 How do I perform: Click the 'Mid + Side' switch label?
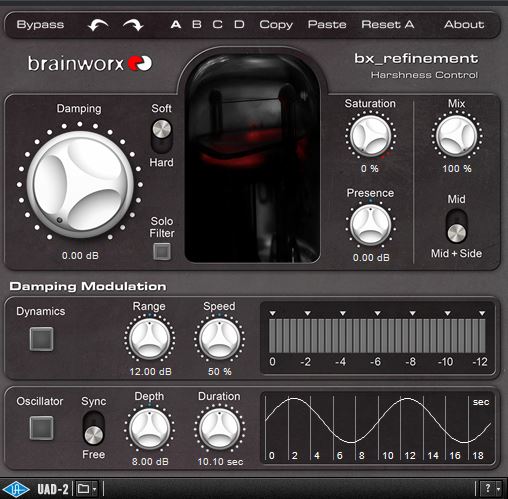457,253
